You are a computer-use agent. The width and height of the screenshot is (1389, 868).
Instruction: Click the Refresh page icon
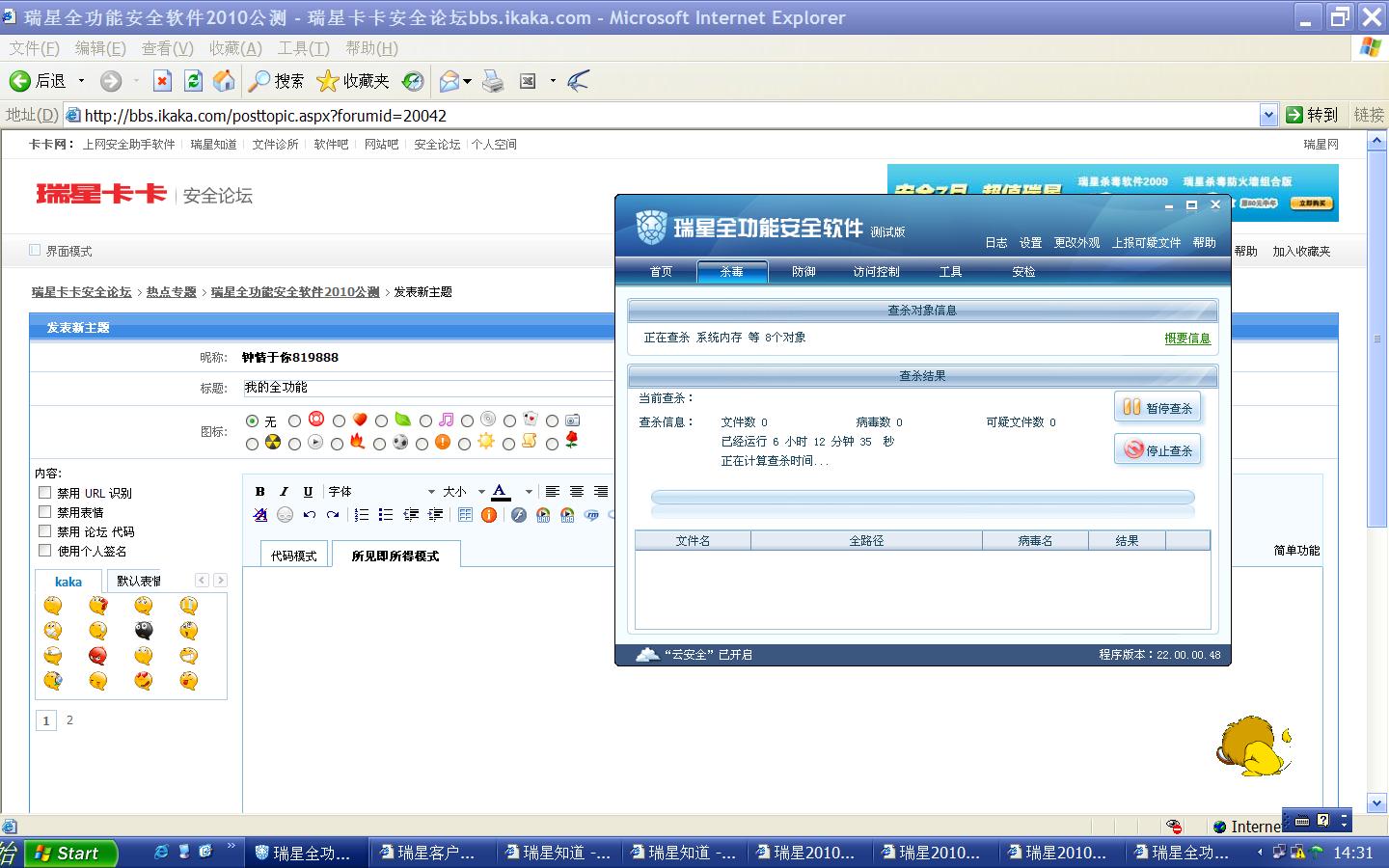coord(193,81)
